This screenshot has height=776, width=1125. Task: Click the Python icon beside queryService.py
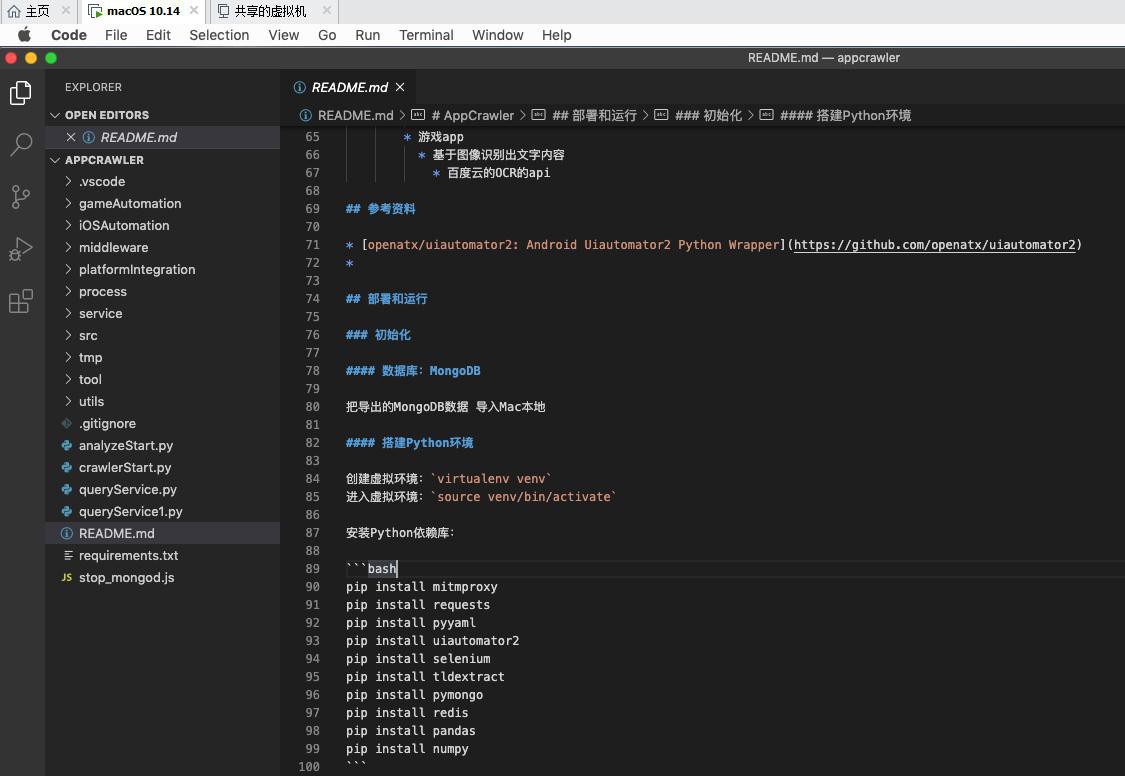(x=67, y=490)
